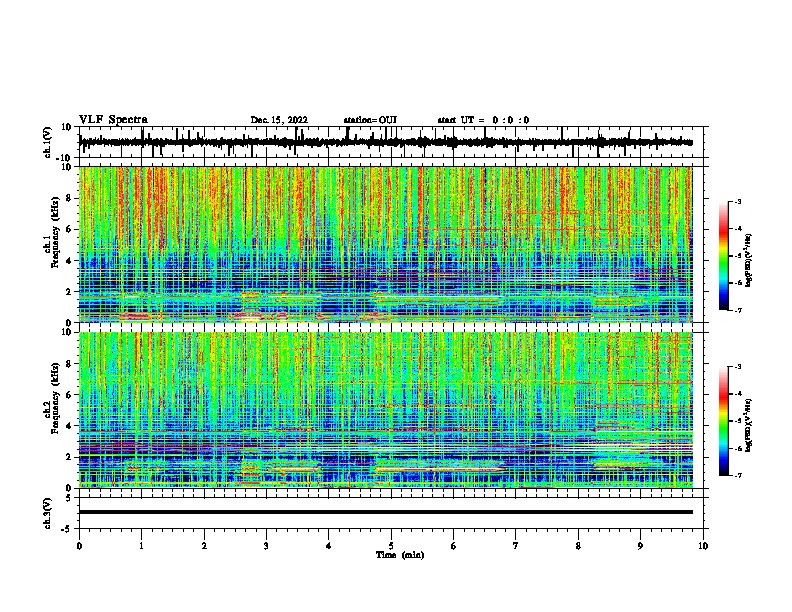The image size is (792, 612).
Task: Click time axis tick label "9"
Action: click(x=640, y=546)
